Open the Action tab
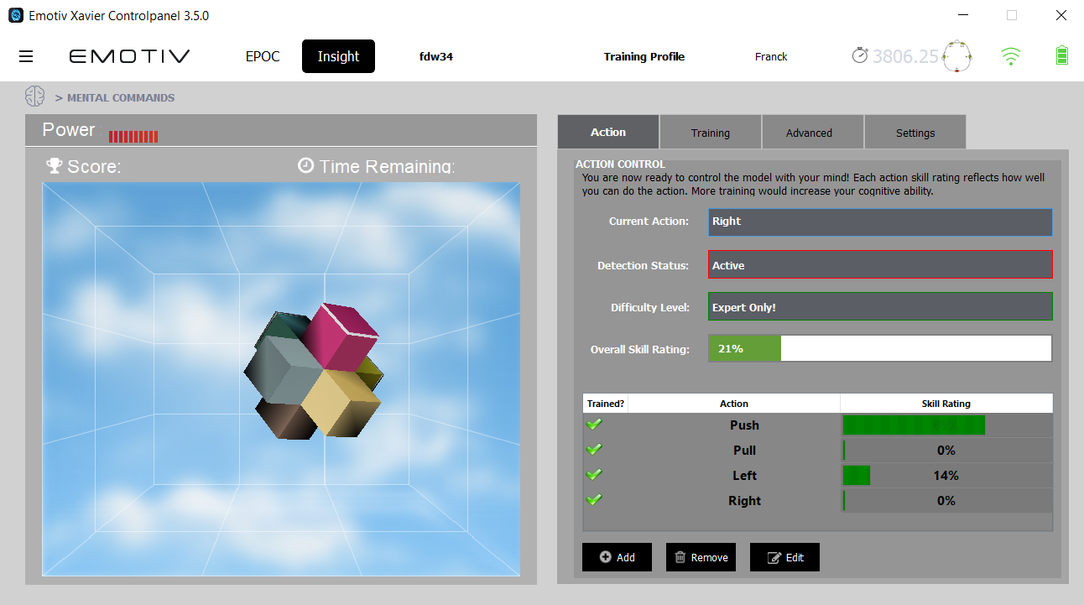 tap(608, 132)
